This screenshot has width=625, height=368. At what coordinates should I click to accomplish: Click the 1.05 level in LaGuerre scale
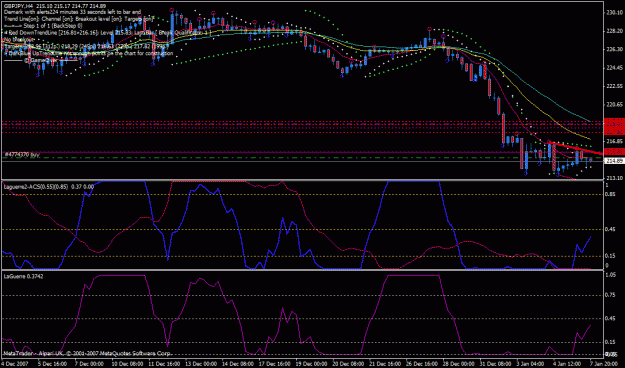tap(610, 275)
